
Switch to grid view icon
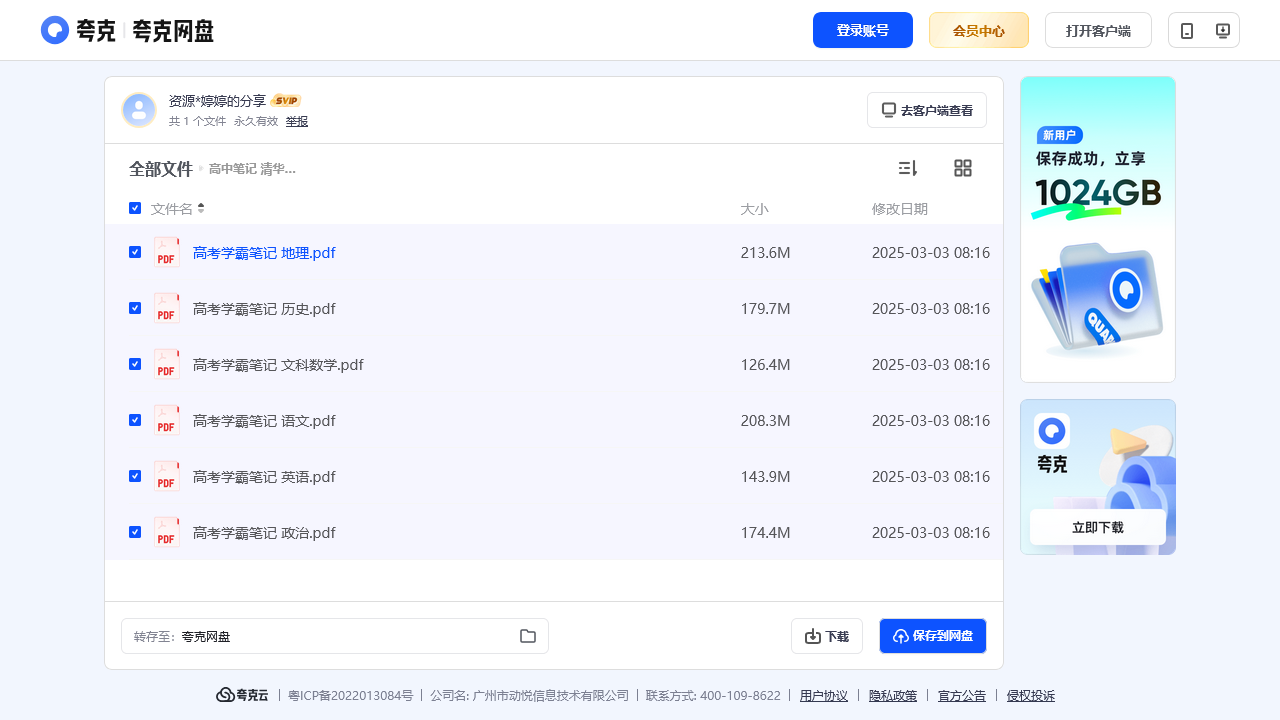963,168
